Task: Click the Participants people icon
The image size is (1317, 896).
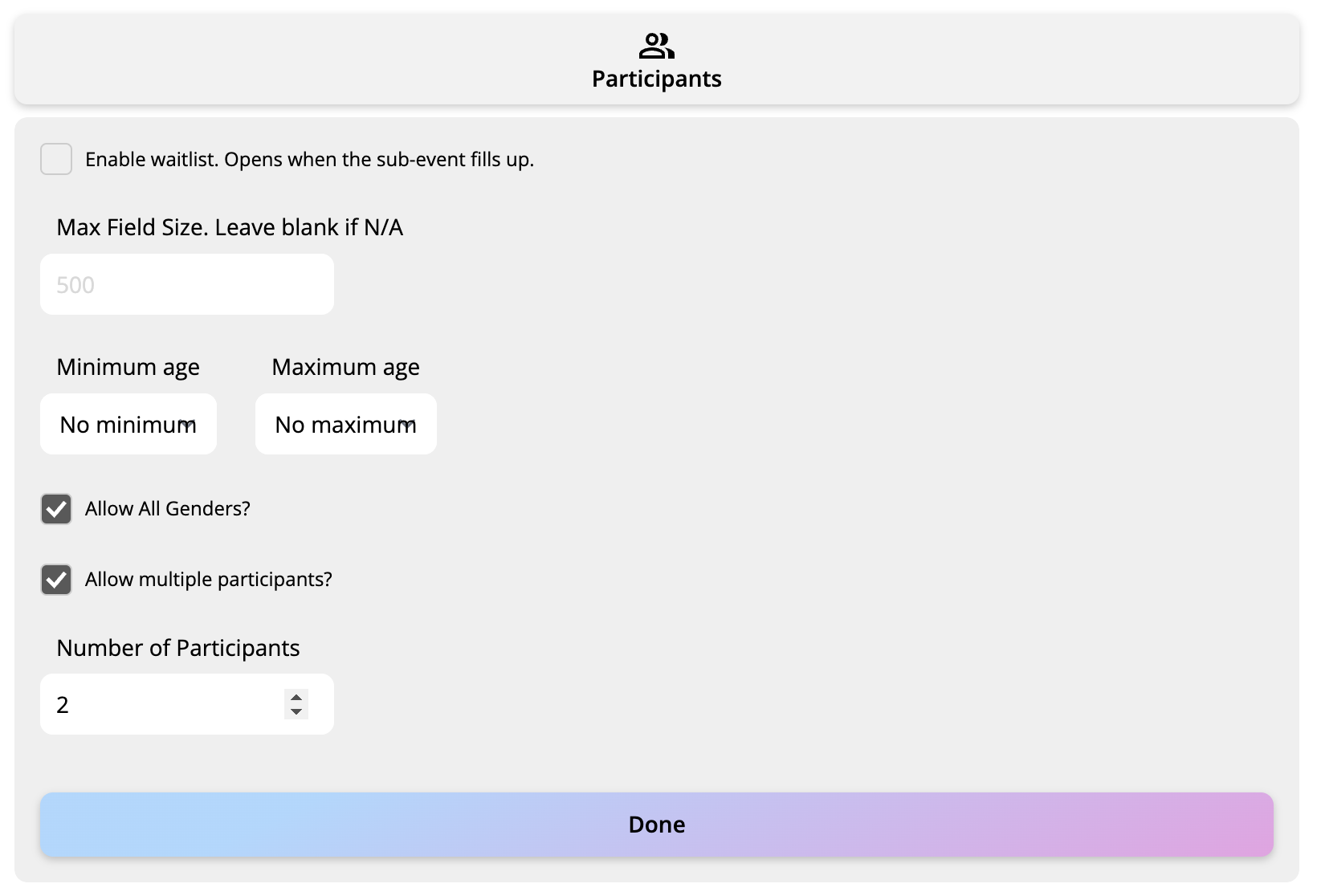Action: coord(656,47)
